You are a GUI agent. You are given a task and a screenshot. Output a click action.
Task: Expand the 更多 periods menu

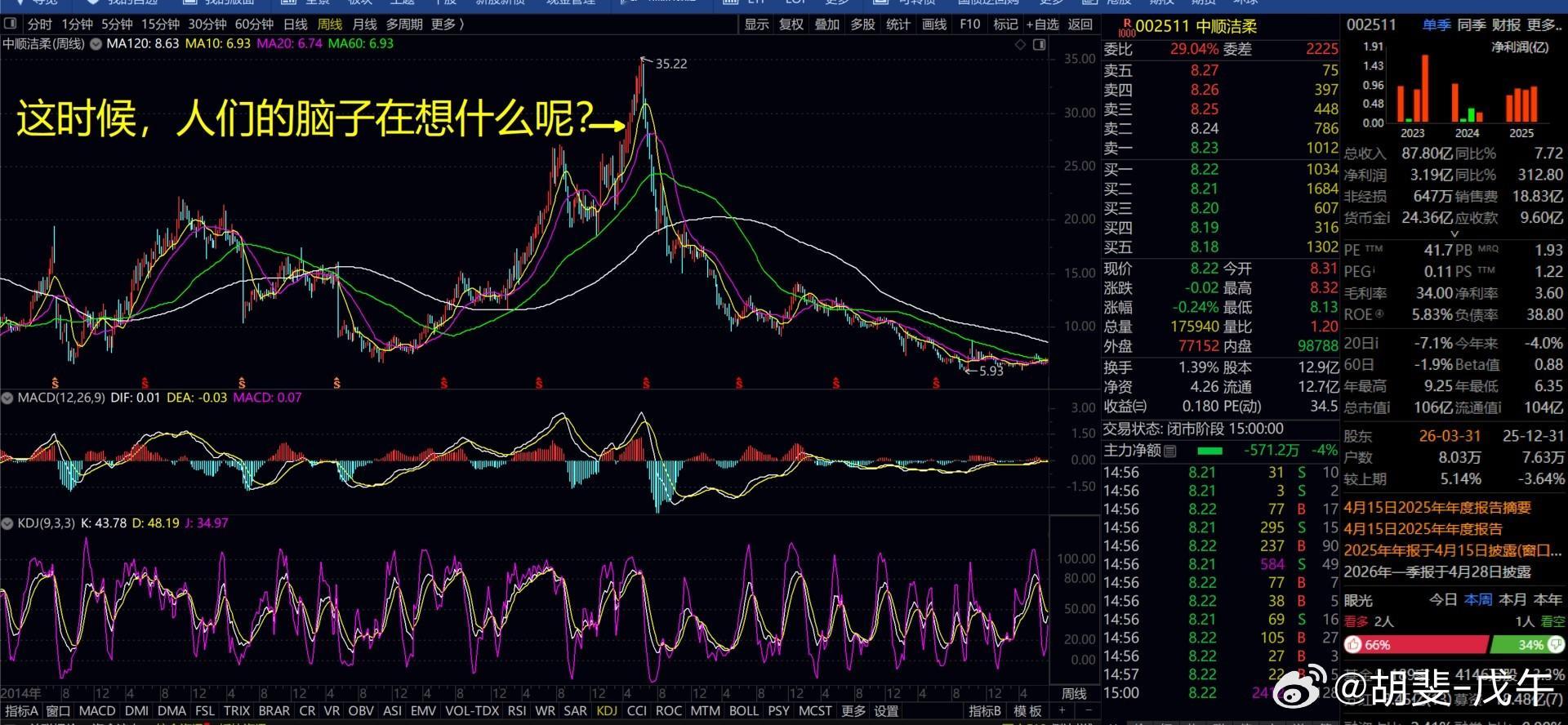[x=447, y=24]
